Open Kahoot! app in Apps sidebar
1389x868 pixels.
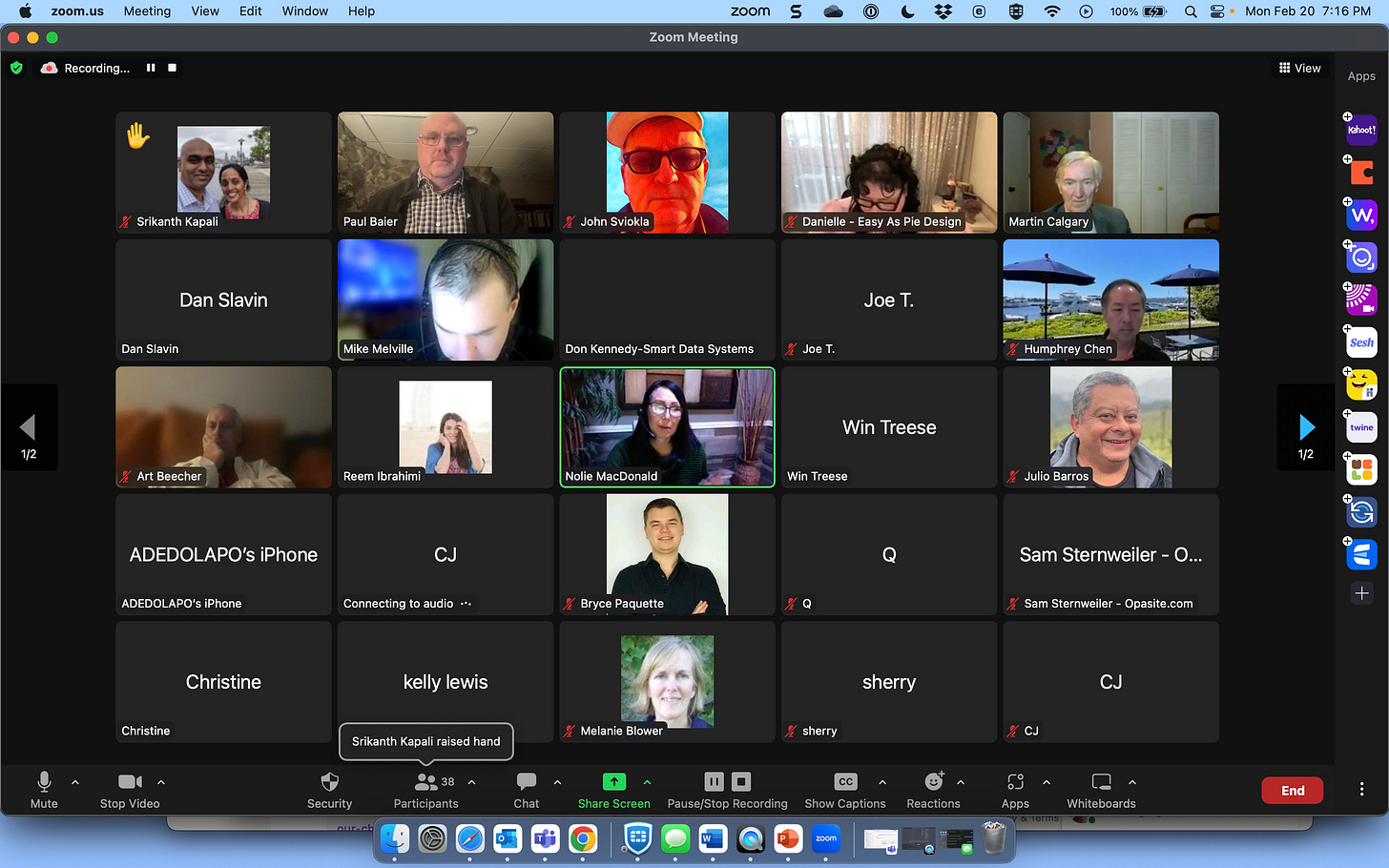(1361, 130)
